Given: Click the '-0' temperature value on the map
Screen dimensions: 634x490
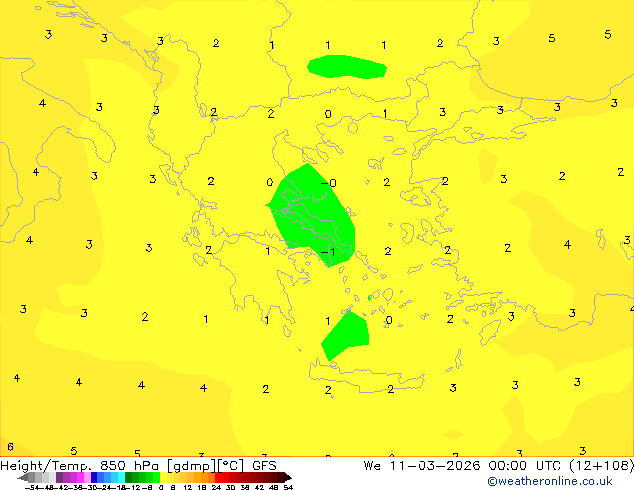Looking at the screenshot, I should [x=328, y=183].
